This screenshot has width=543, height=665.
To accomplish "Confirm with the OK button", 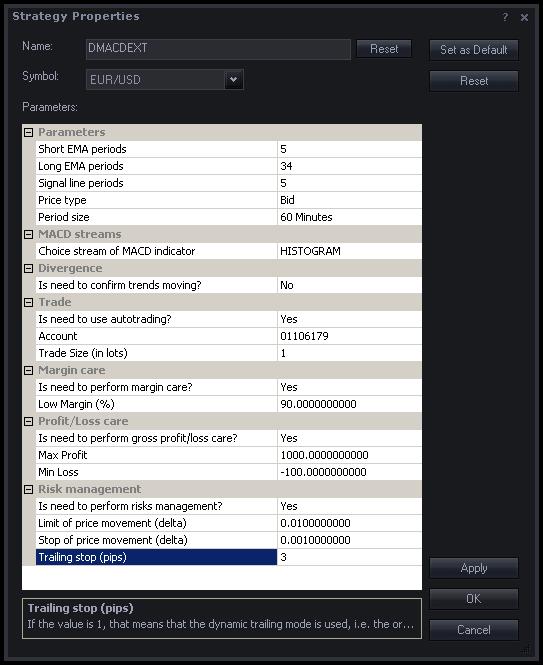I will coord(474,599).
